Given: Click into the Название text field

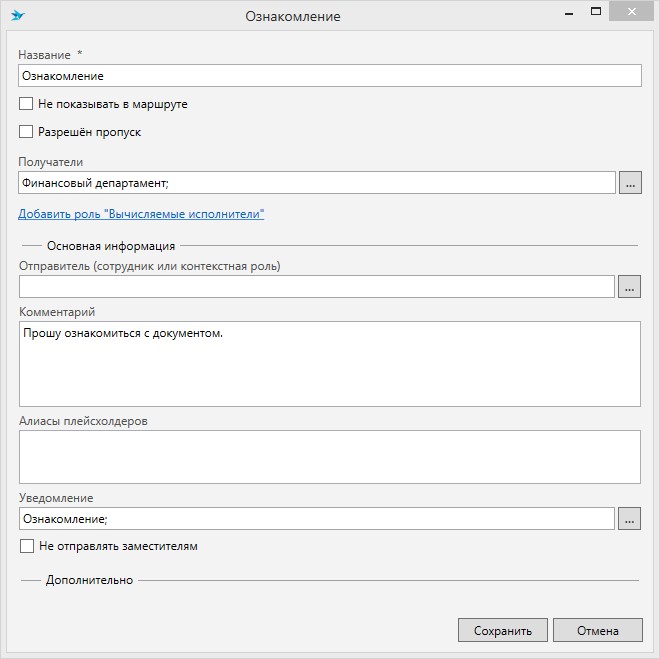Looking at the screenshot, I should [x=330, y=76].
